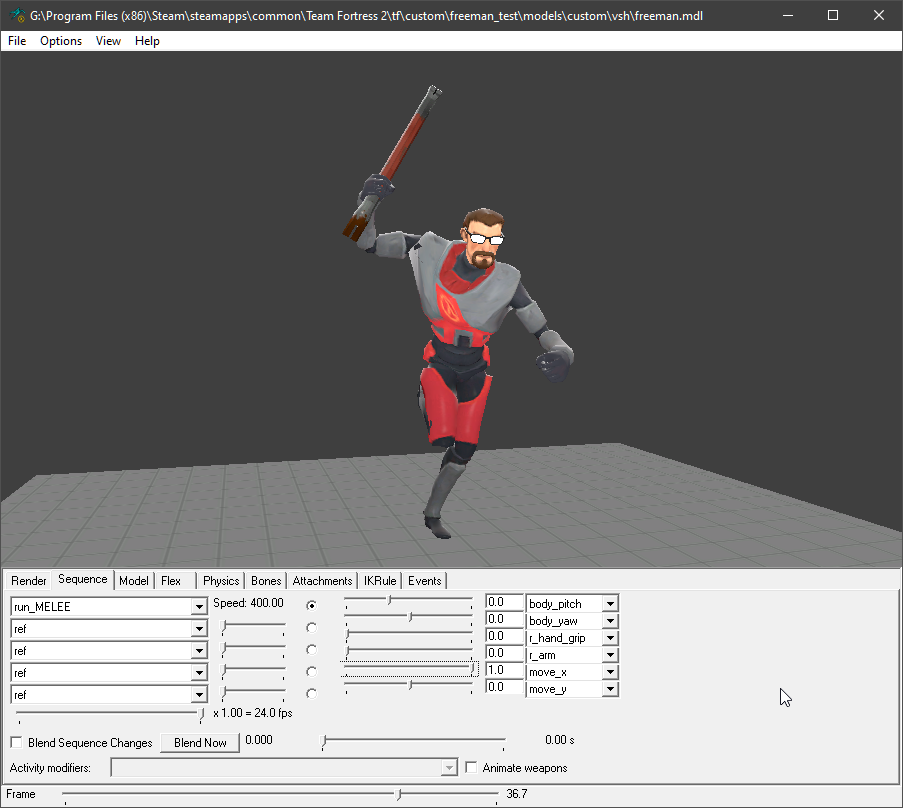Screen dimensions: 903x808
Task: Click the weight slider on the bottom ref row
Action: 253,693
